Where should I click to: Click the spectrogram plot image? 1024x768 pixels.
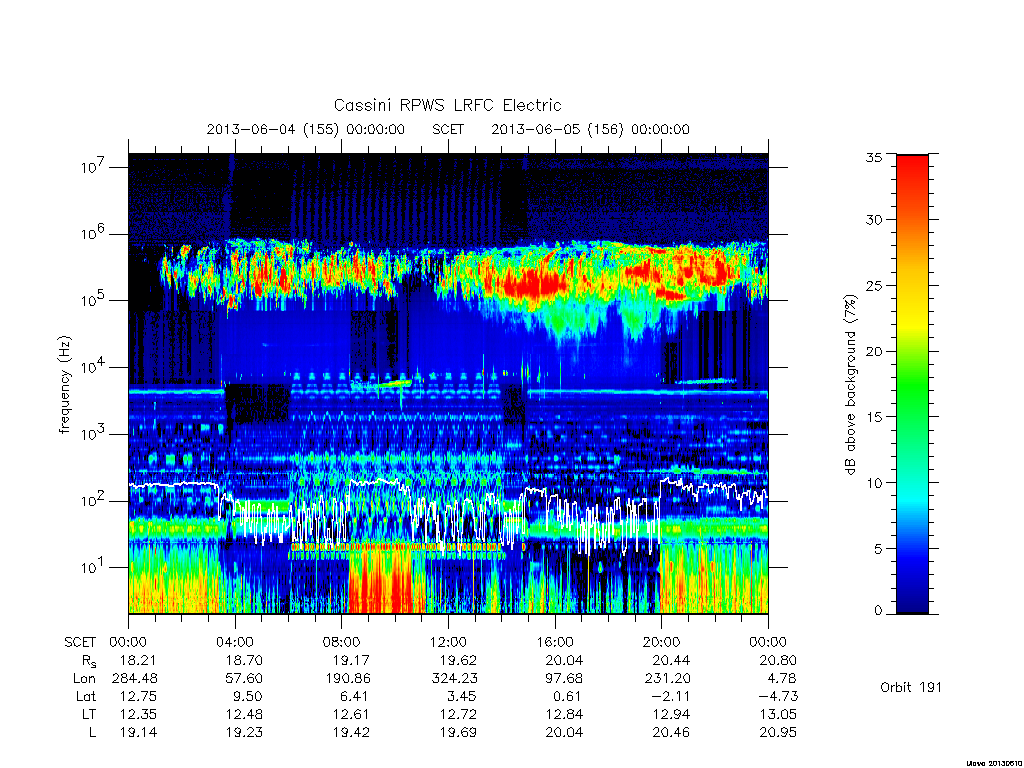pyautogui.click(x=448, y=384)
